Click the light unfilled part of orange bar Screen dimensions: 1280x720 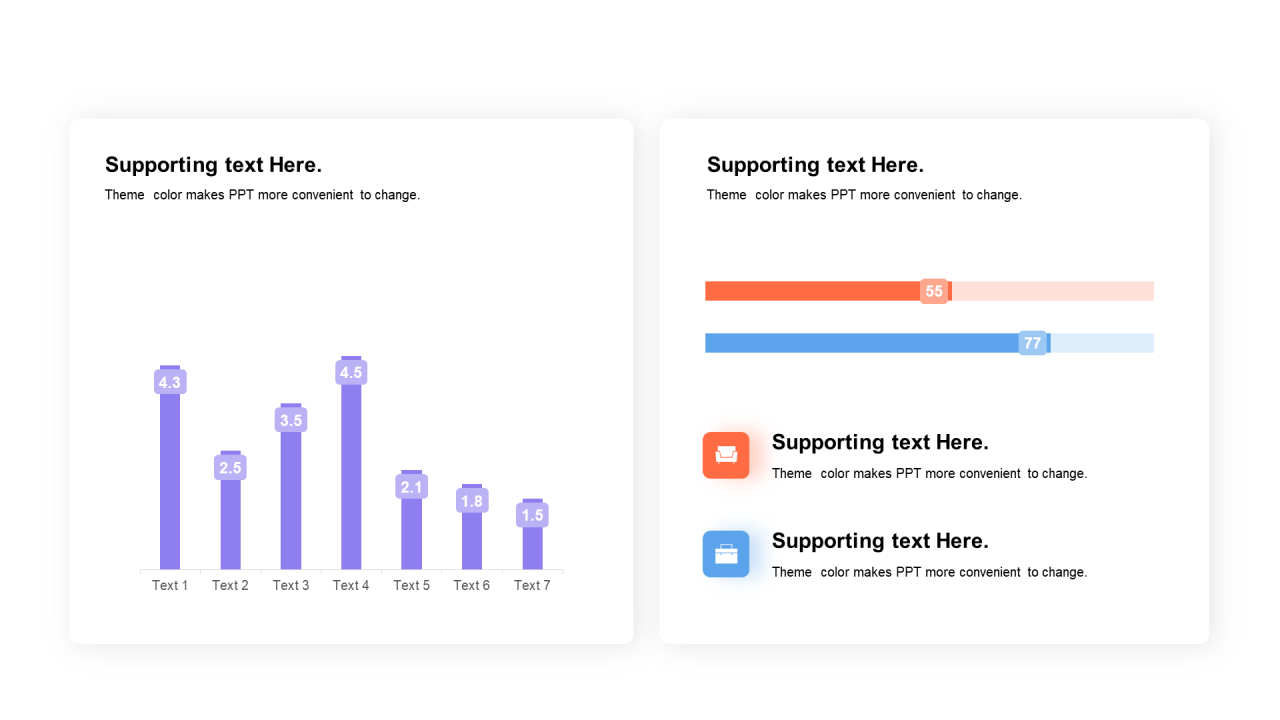coord(1052,291)
